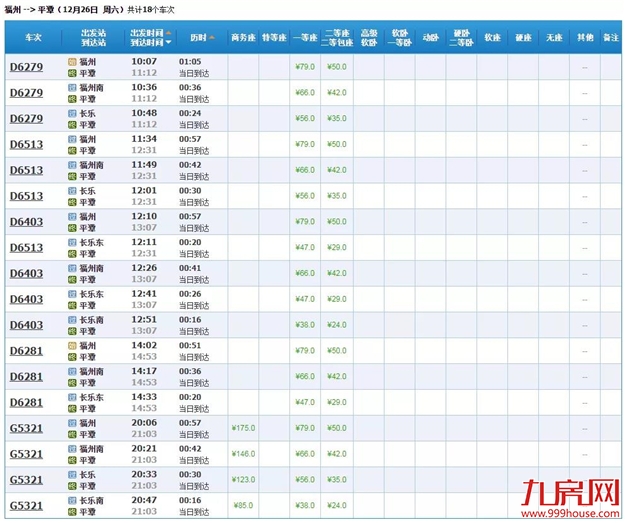Click the 其他 column header
Viewport: 625px width, 523px height.
click(x=585, y=37)
